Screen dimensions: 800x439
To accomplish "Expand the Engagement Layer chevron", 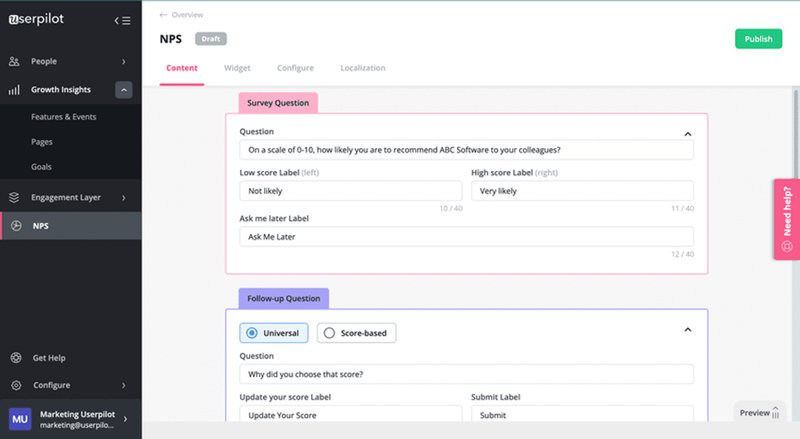I will point(123,198).
